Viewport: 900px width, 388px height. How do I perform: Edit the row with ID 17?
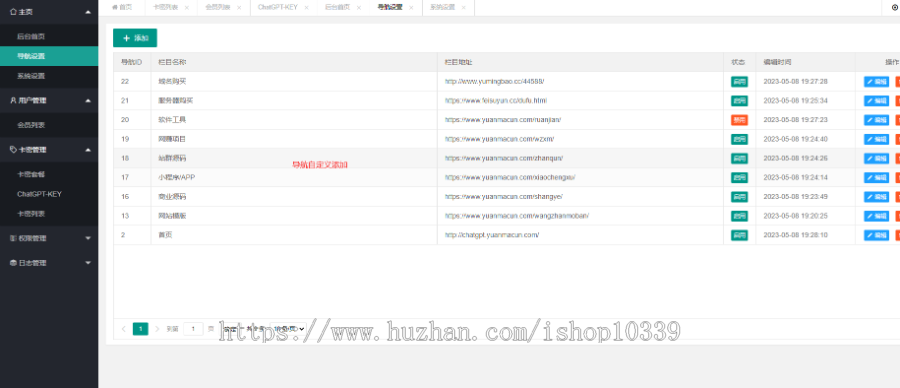(876, 177)
